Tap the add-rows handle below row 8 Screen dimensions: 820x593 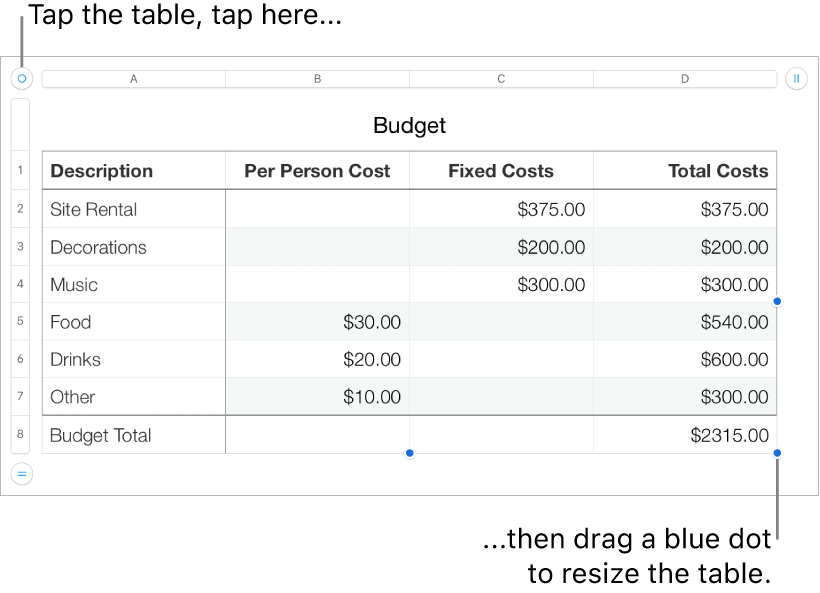[x=21, y=471]
